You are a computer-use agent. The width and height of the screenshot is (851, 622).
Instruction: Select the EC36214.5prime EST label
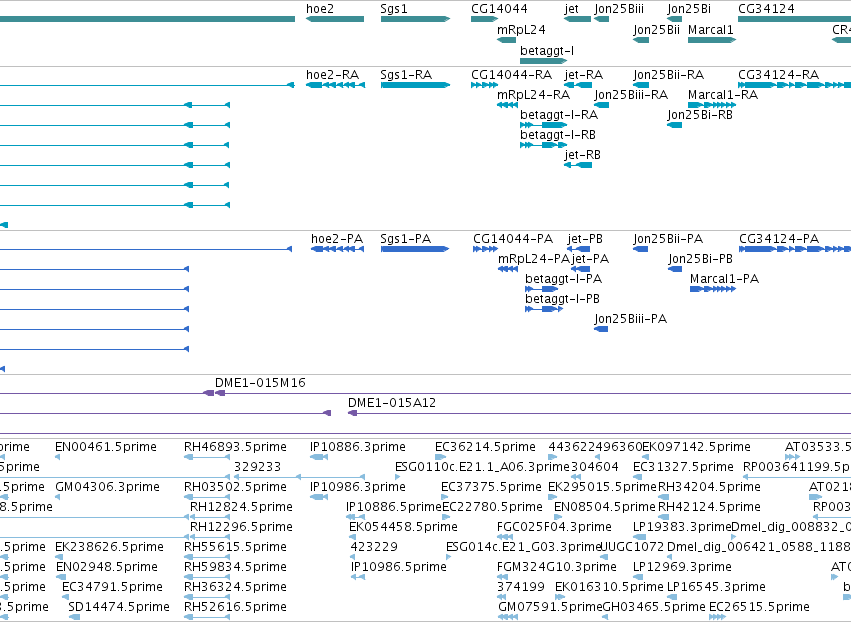[x=485, y=447]
